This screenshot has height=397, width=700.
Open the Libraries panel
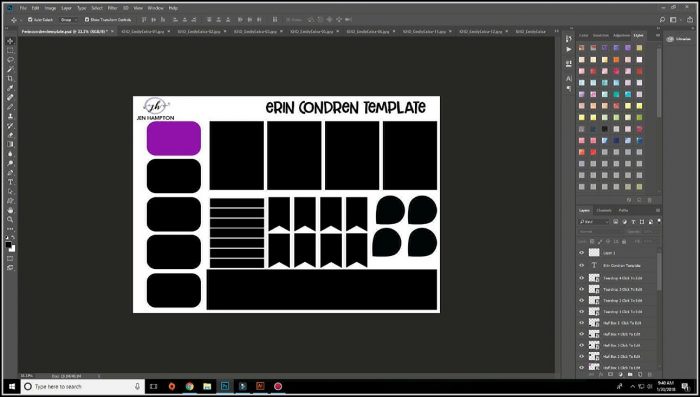[x=679, y=39]
